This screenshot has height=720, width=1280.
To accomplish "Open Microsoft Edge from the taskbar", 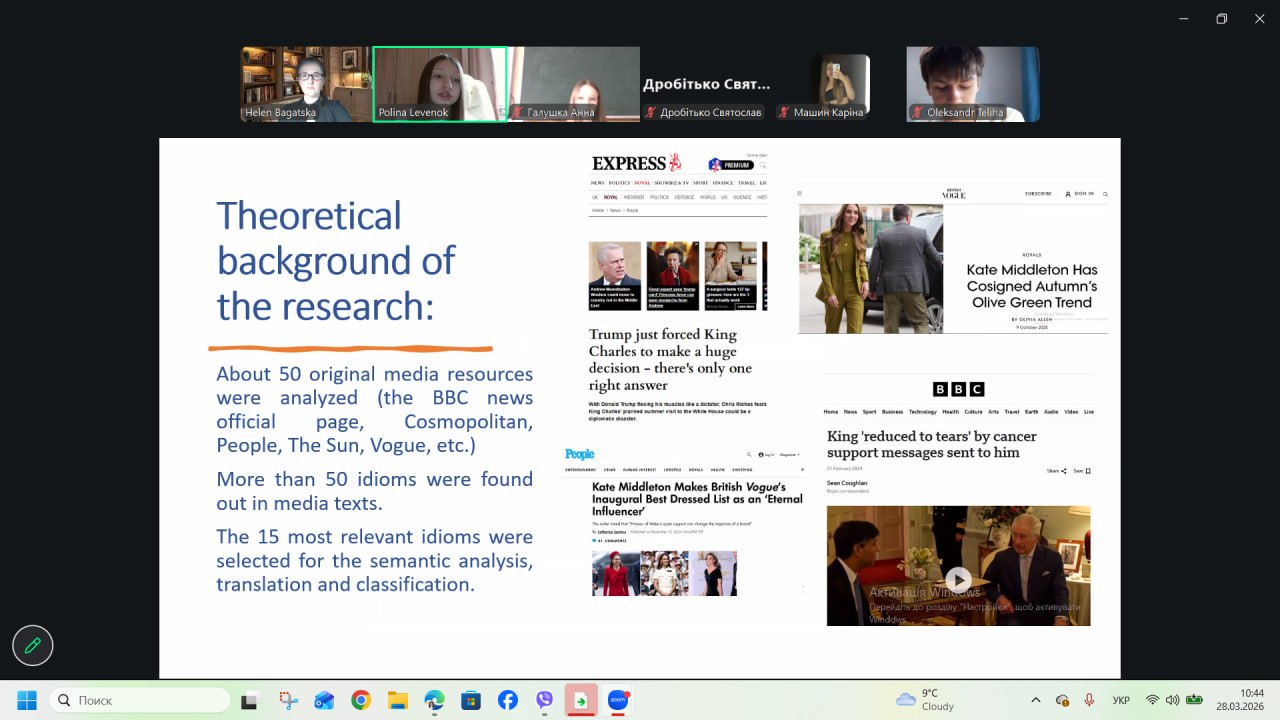I will (434, 700).
